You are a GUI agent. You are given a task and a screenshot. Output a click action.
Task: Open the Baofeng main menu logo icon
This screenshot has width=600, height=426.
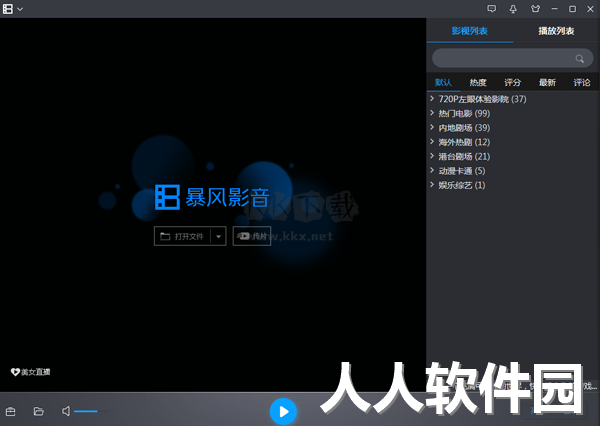click(x=8, y=9)
